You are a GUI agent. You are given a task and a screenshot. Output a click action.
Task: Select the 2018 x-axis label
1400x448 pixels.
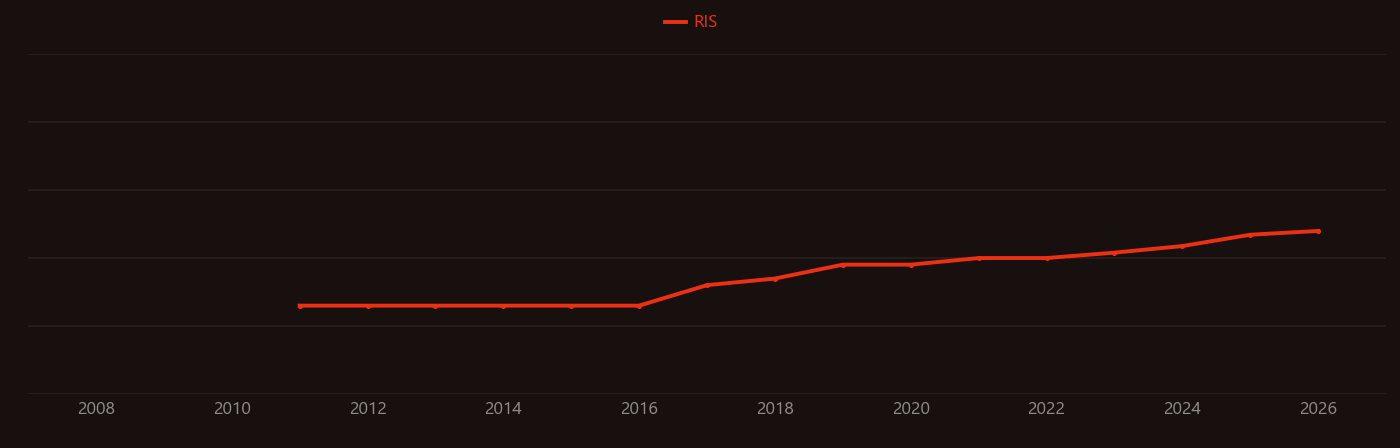pos(775,409)
